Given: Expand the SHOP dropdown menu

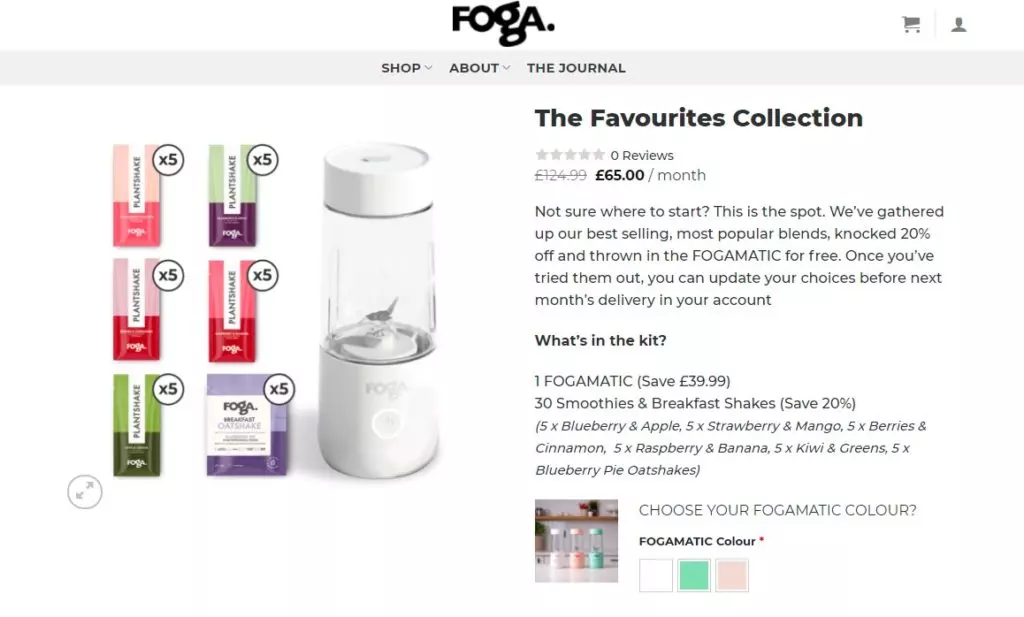Looking at the screenshot, I should coord(406,68).
